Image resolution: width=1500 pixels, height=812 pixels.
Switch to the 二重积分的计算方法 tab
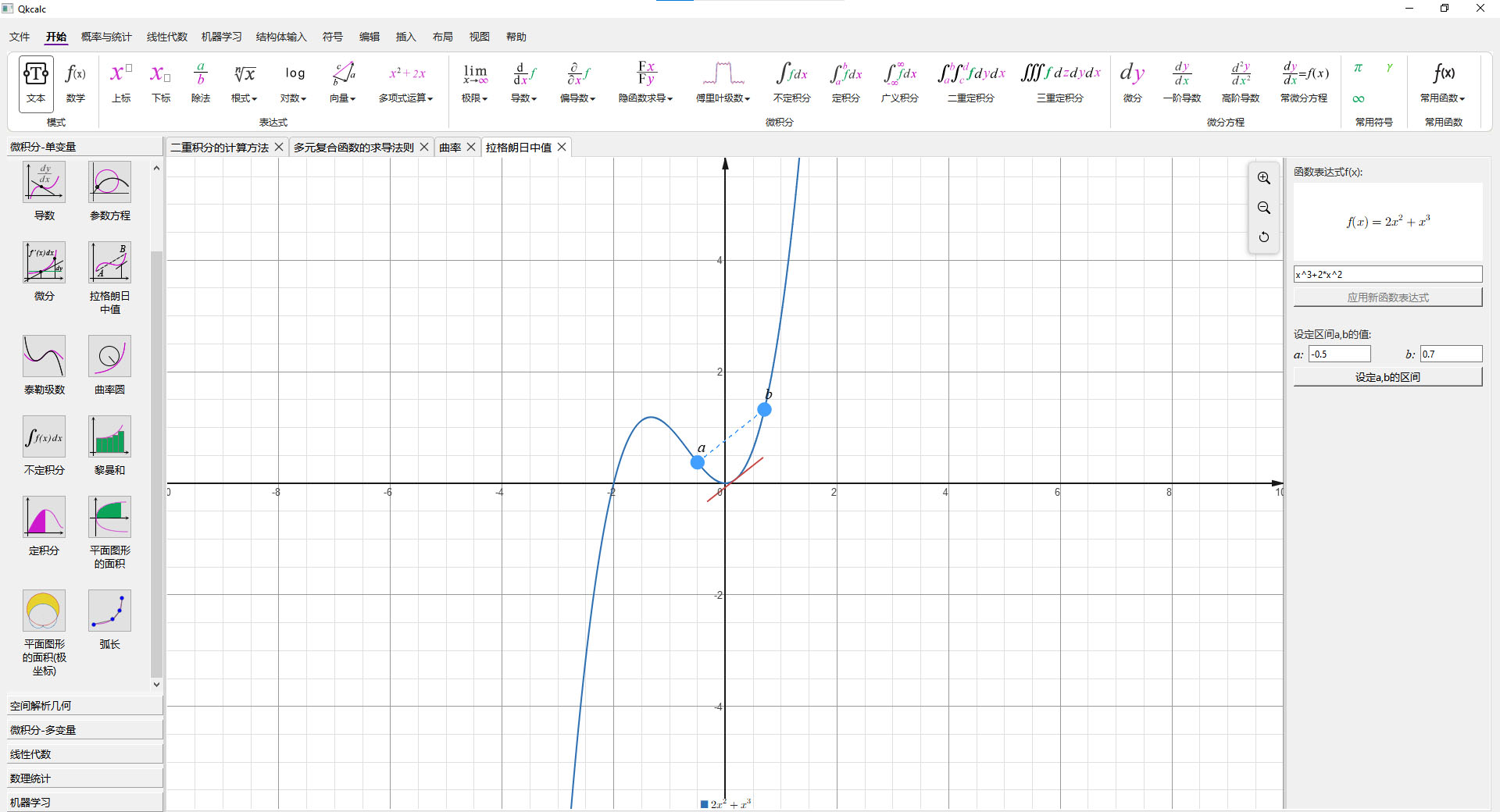click(x=220, y=148)
